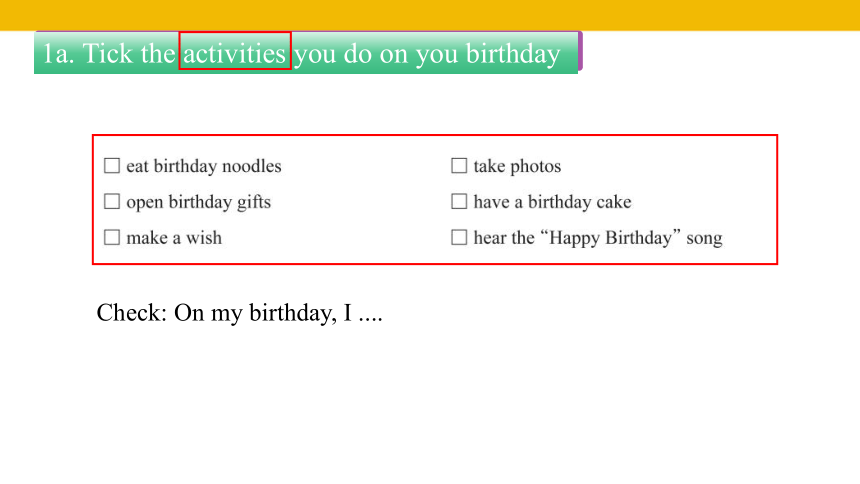Select the 1a title heading banner
The width and height of the screenshot is (860, 484).
[x=306, y=53]
